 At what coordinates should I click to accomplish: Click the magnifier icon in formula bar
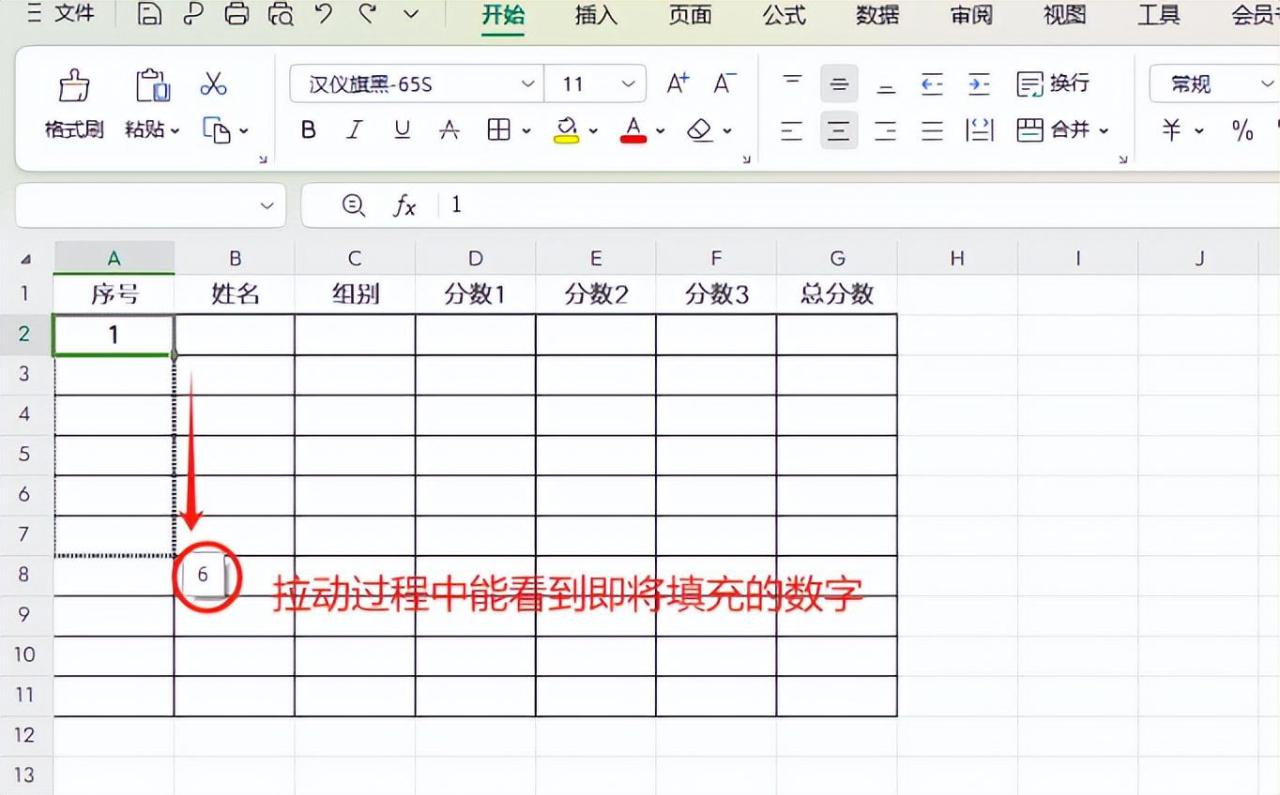tap(353, 205)
